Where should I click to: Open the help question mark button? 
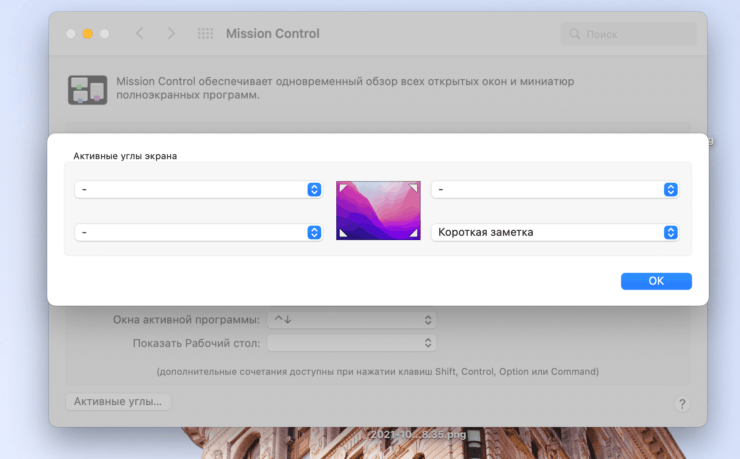click(x=681, y=404)
